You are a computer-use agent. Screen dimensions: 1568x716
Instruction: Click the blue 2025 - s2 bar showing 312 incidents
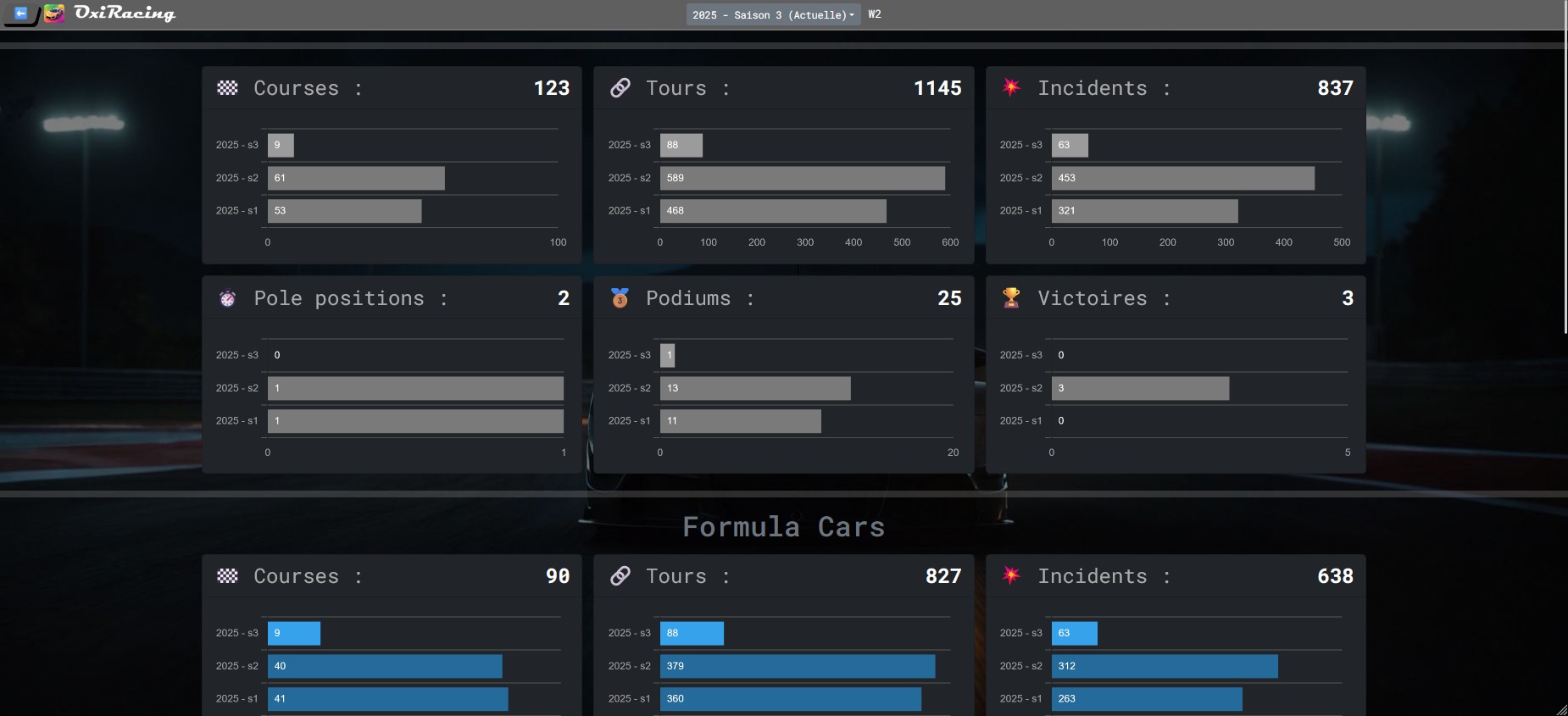tap(1165, 666)
